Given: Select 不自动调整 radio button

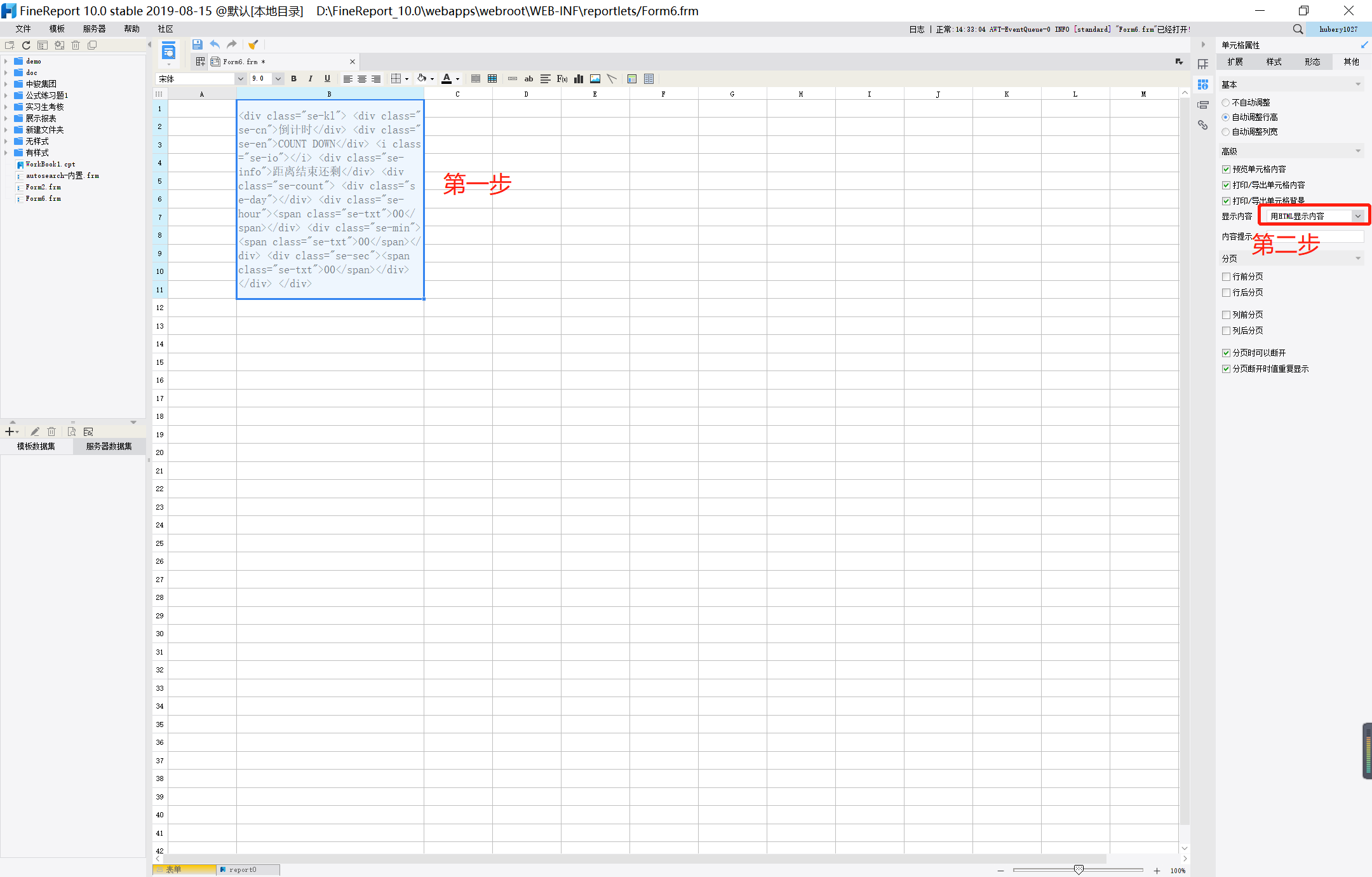Looking at the screenshot, I should (x=1226, y=102).
